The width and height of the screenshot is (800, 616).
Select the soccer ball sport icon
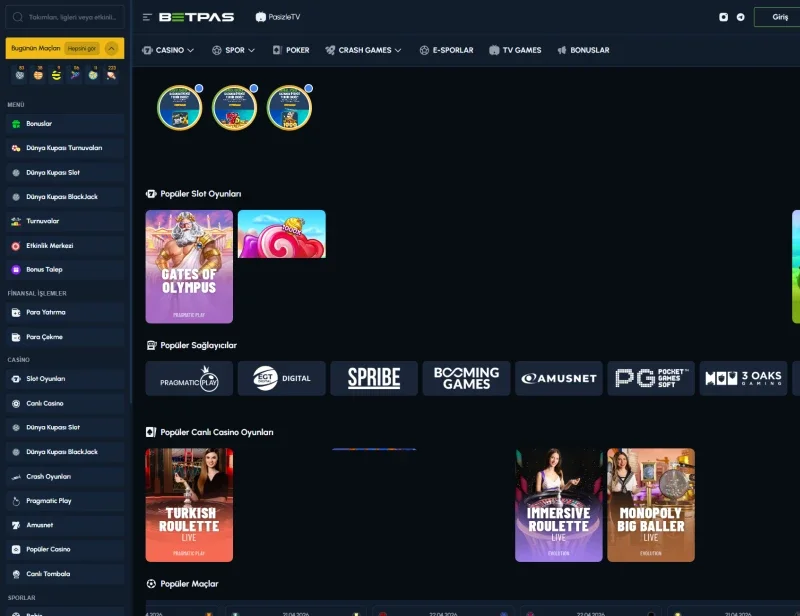(20, 75)
